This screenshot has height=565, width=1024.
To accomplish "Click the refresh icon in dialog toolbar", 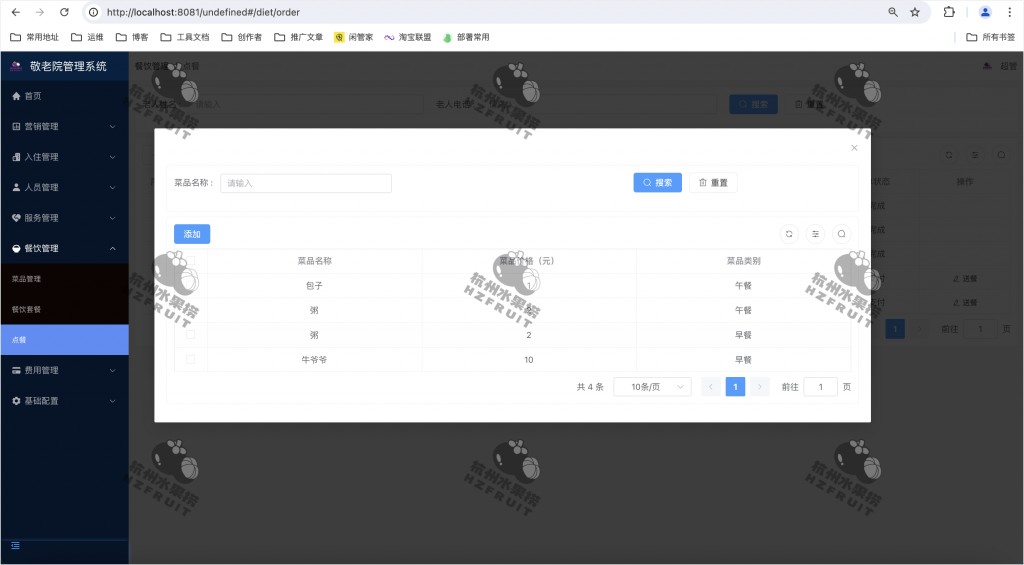I will [789, 234].
